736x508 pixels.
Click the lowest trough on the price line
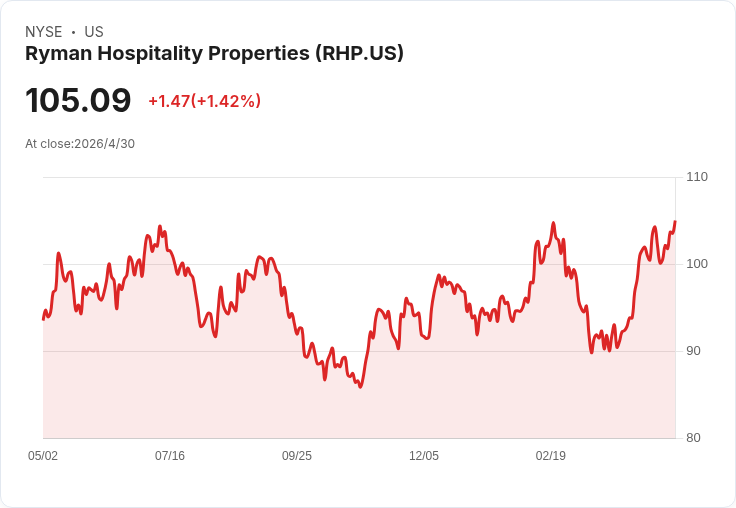pyautogui.click(x=360, y=387)
